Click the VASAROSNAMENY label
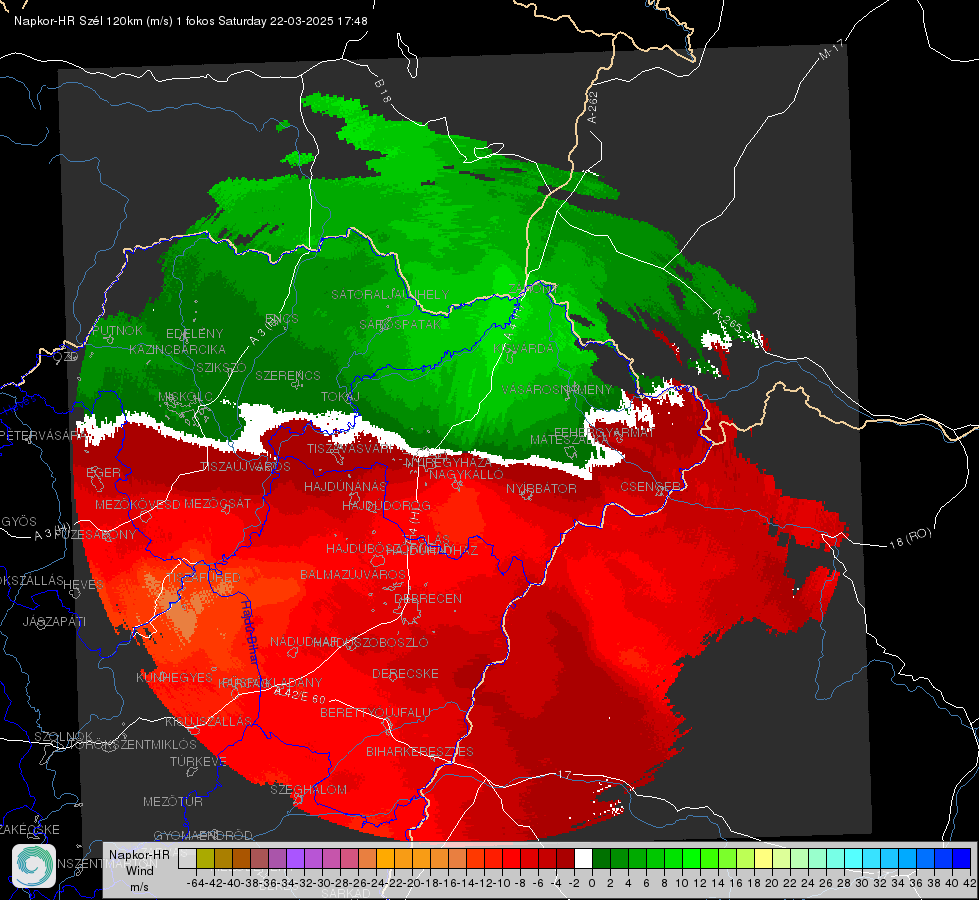 [x=557, y=389]
